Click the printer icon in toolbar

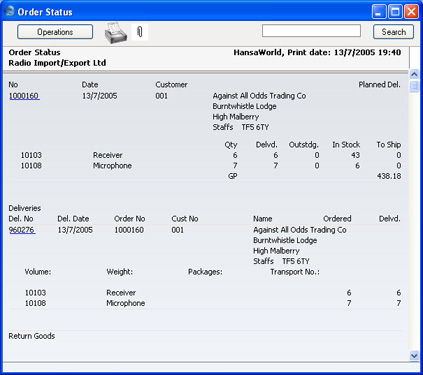click(x=116, y=33)
